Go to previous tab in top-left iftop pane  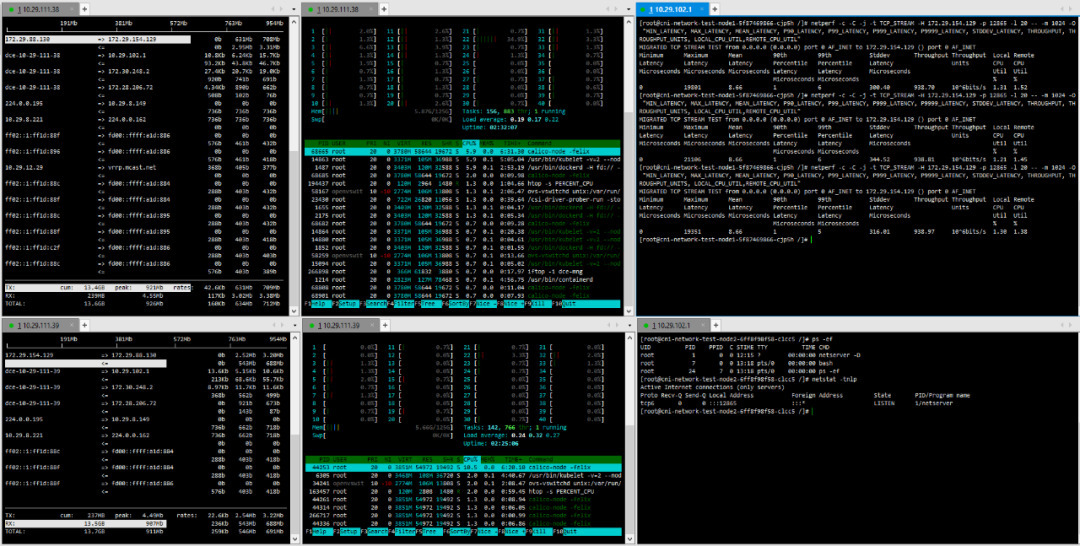pyautogui.click(x=273, y=9)
